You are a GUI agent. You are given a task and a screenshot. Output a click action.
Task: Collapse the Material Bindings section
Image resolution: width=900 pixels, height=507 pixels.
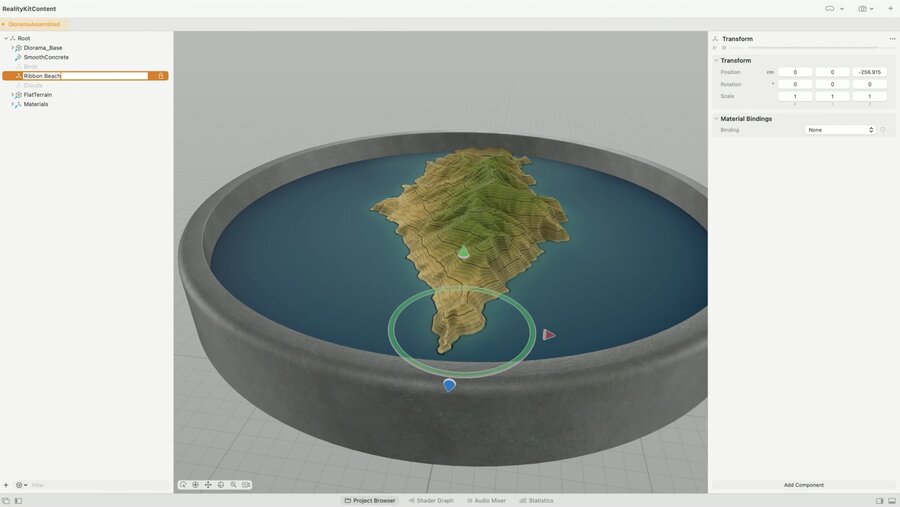716,119
